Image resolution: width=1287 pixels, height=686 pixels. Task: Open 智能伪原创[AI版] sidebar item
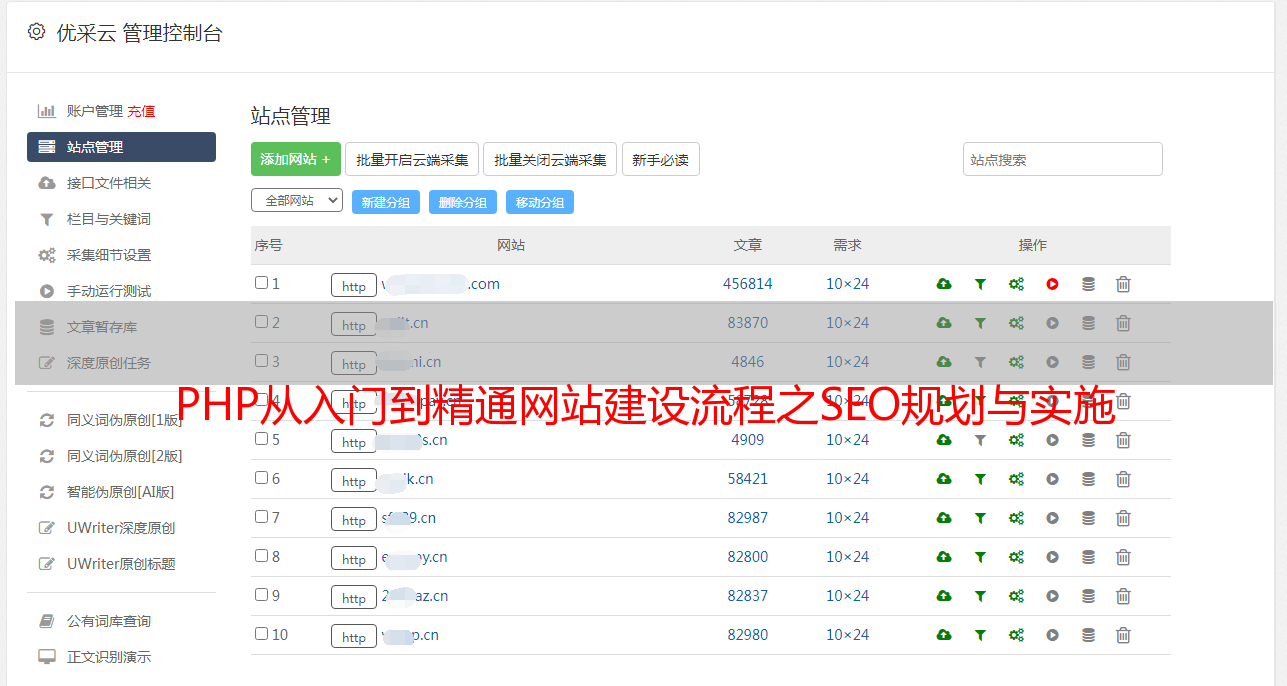tap(121, 492)
